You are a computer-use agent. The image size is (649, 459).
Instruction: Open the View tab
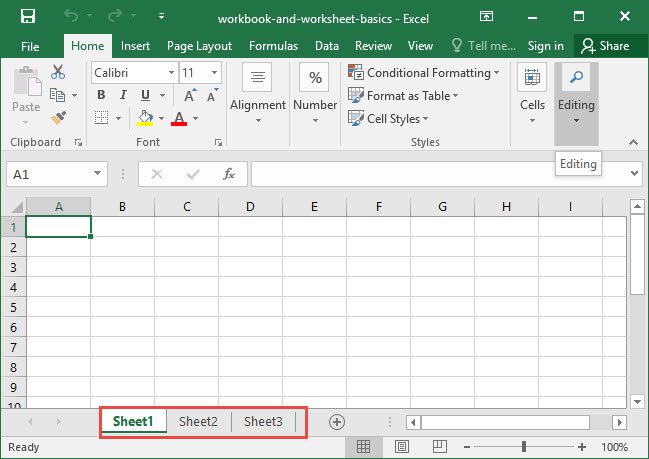point(420,46)
